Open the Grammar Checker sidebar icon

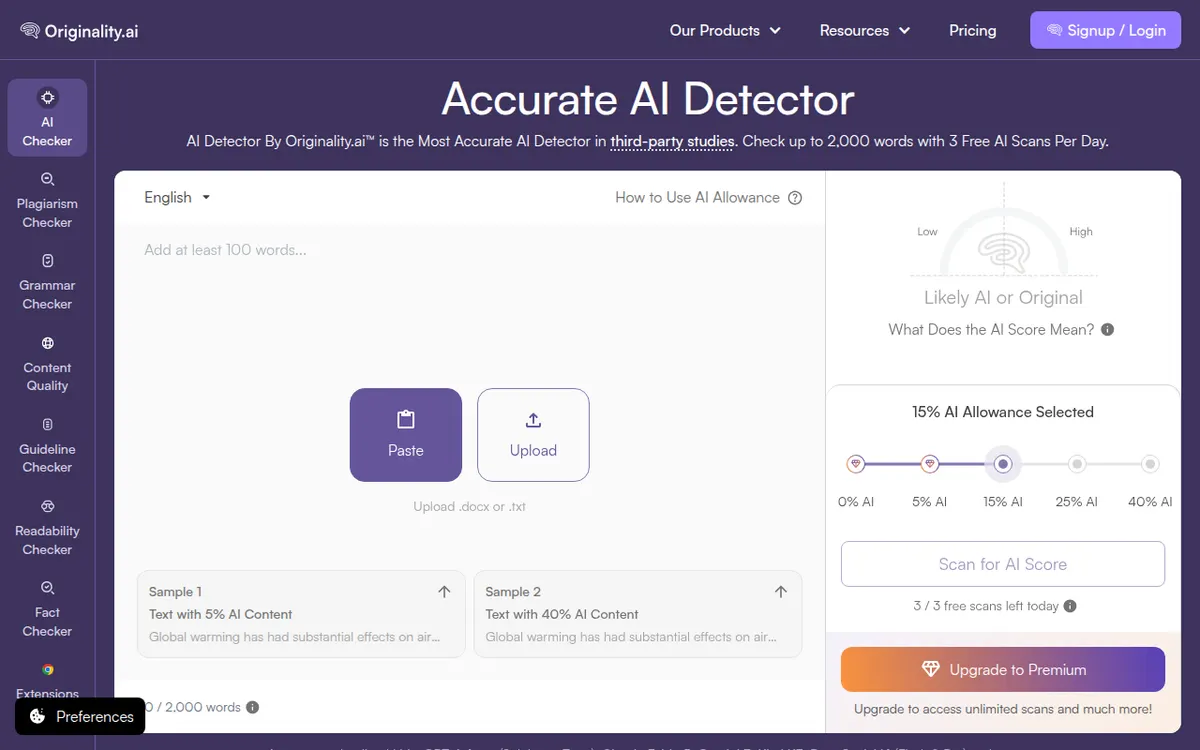(47, 261)
